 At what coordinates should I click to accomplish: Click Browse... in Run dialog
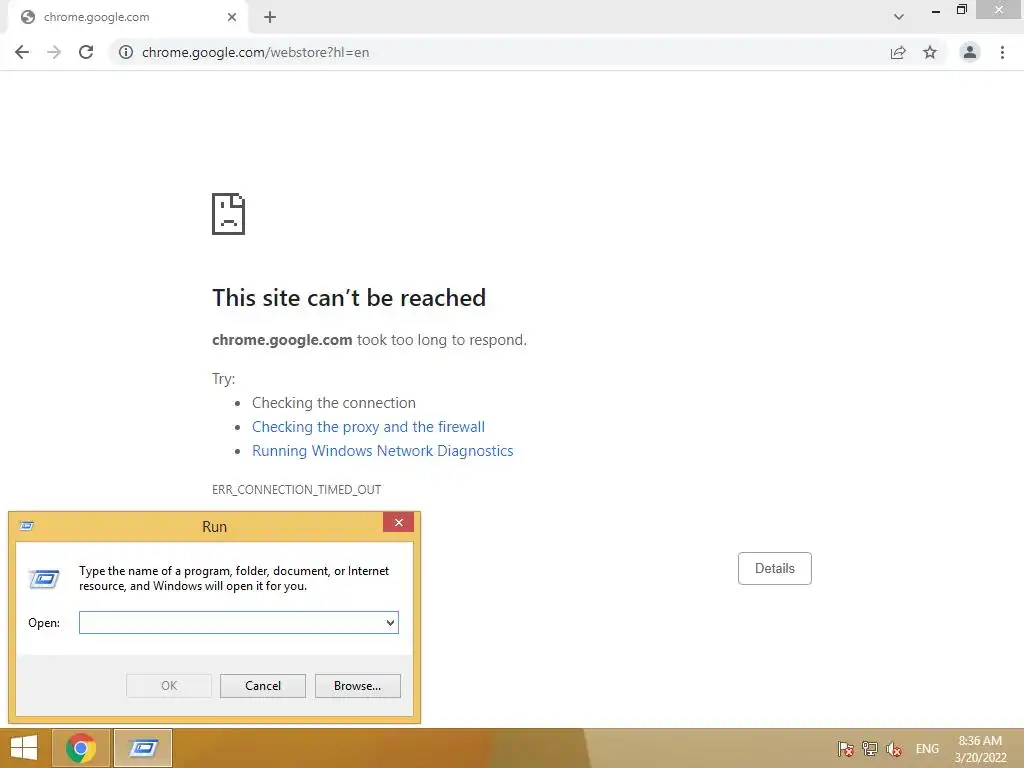(357, 686)
